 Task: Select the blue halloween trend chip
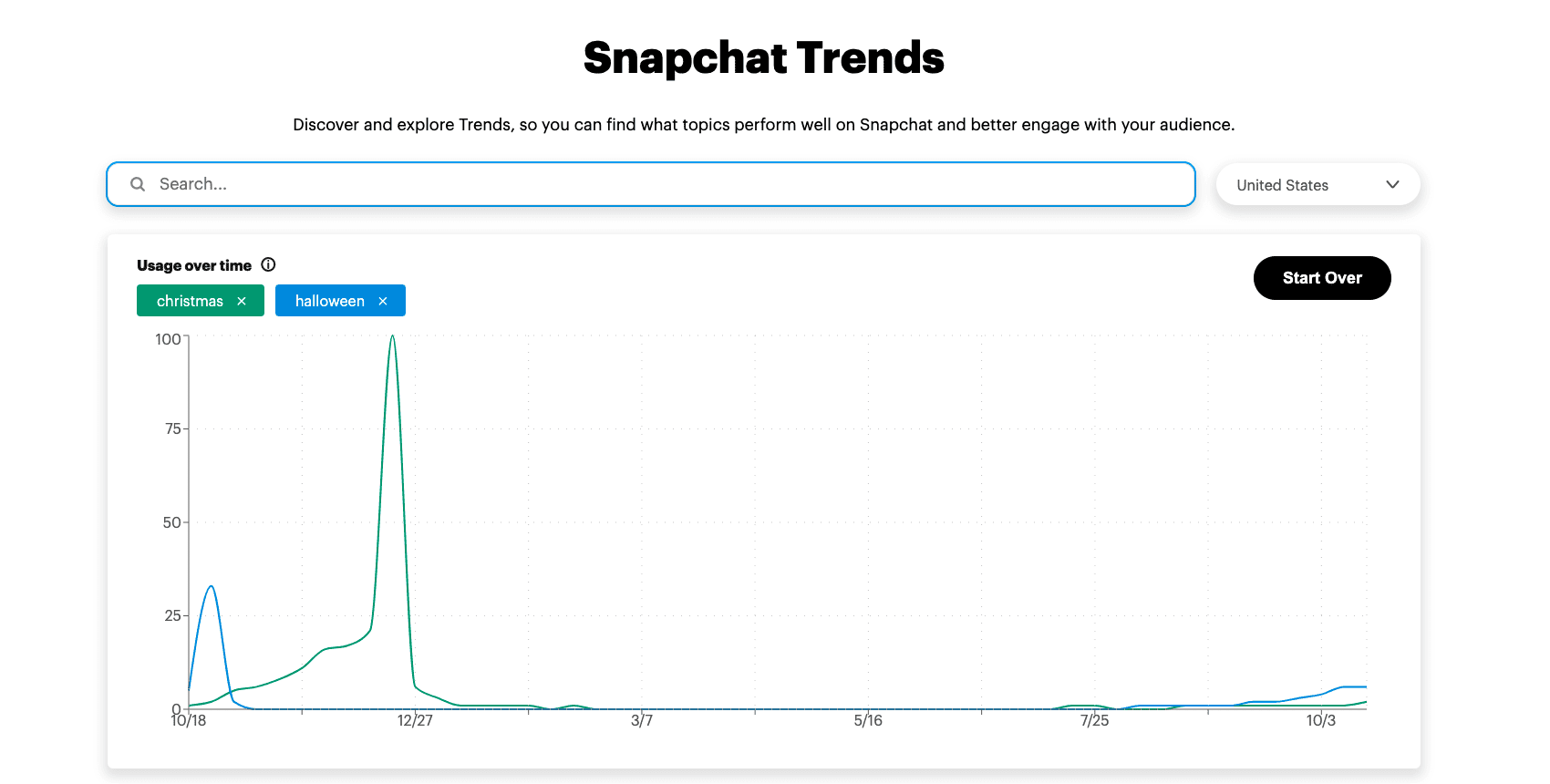coord(328,300)
